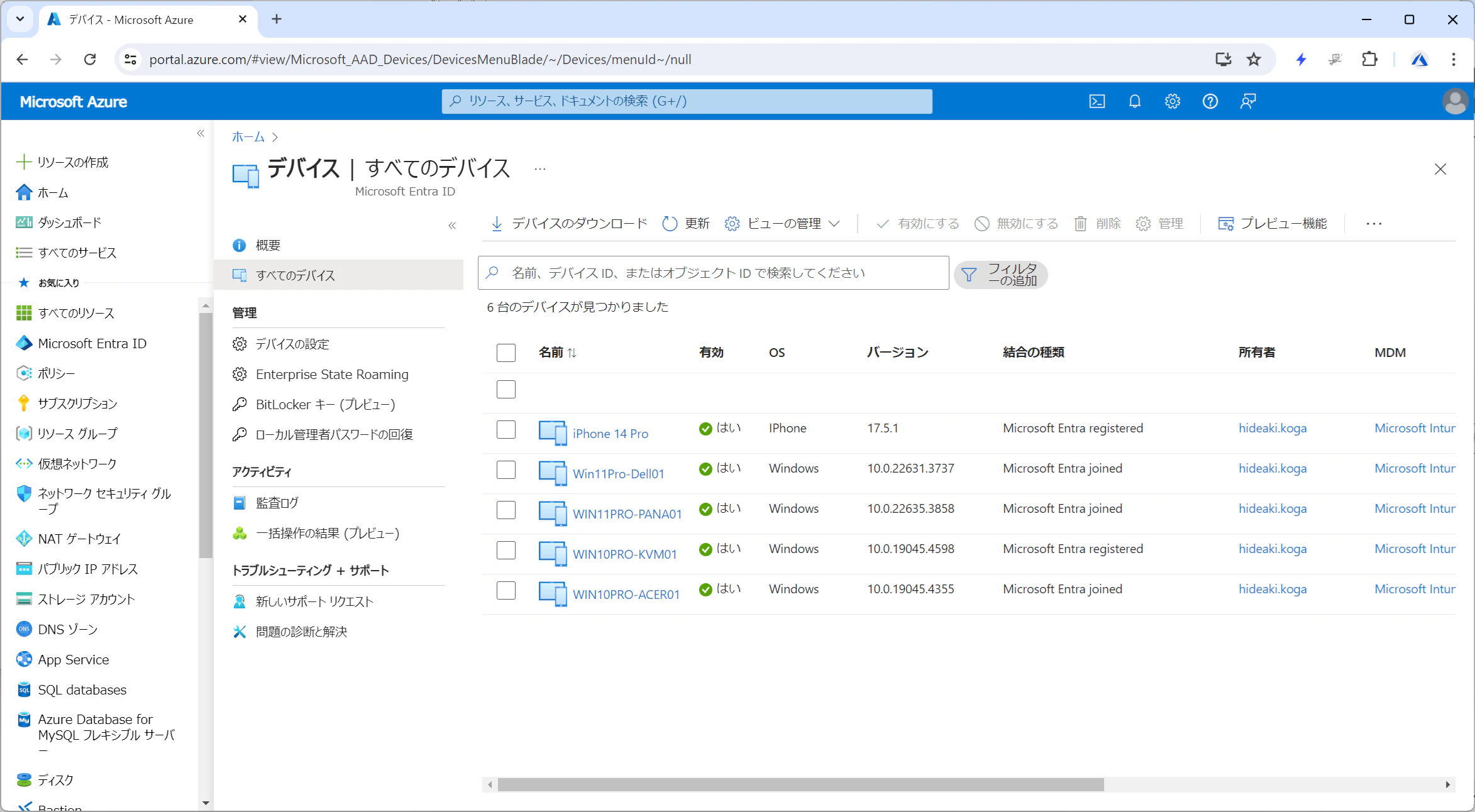
Task: Click the デバイスのダウンロード download icon
Action: (x=497, y=224)
